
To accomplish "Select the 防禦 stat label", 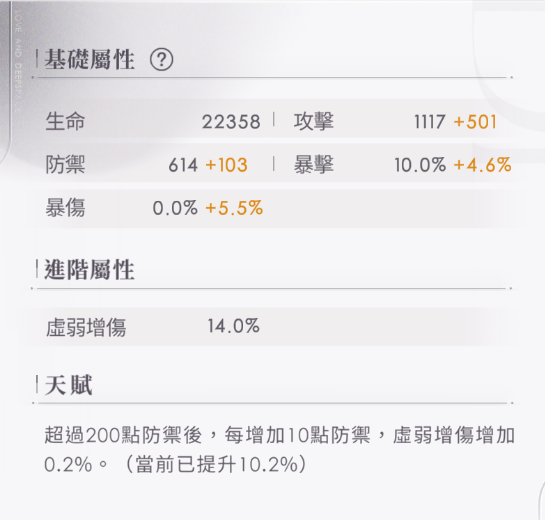I will click(65, 165).
